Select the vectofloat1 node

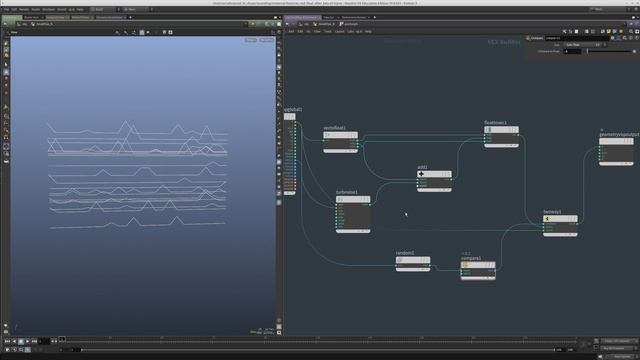340,135
